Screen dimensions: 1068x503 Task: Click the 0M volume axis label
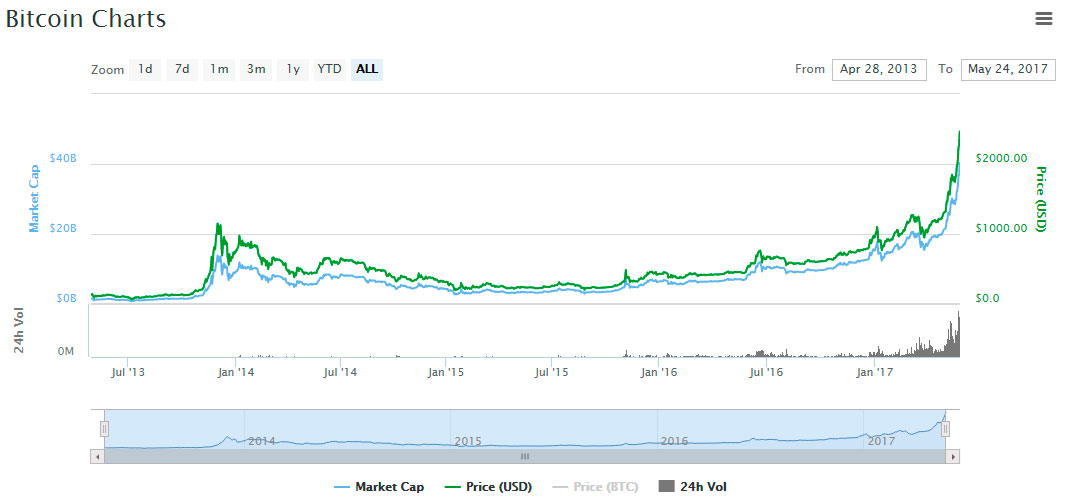point(65,351)
